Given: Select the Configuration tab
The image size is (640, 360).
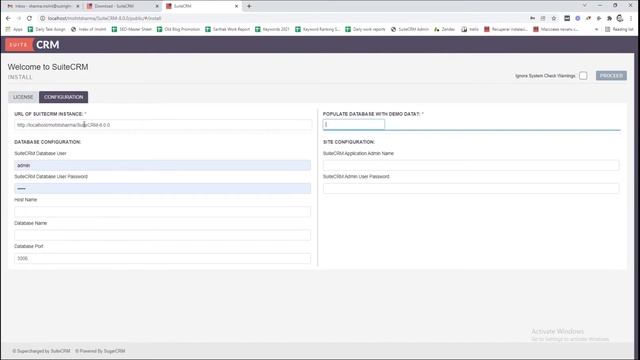Looking at the screenshot, I should pos(63,97).
